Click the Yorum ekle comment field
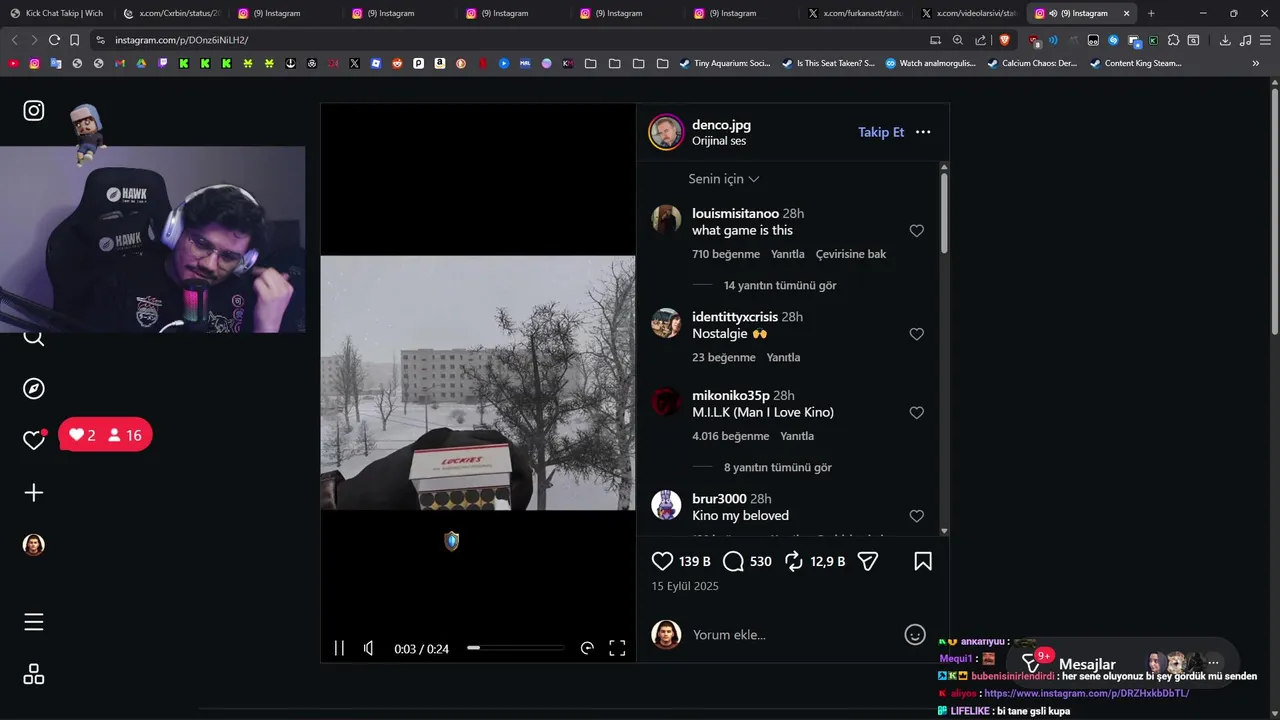 point(790,635)
